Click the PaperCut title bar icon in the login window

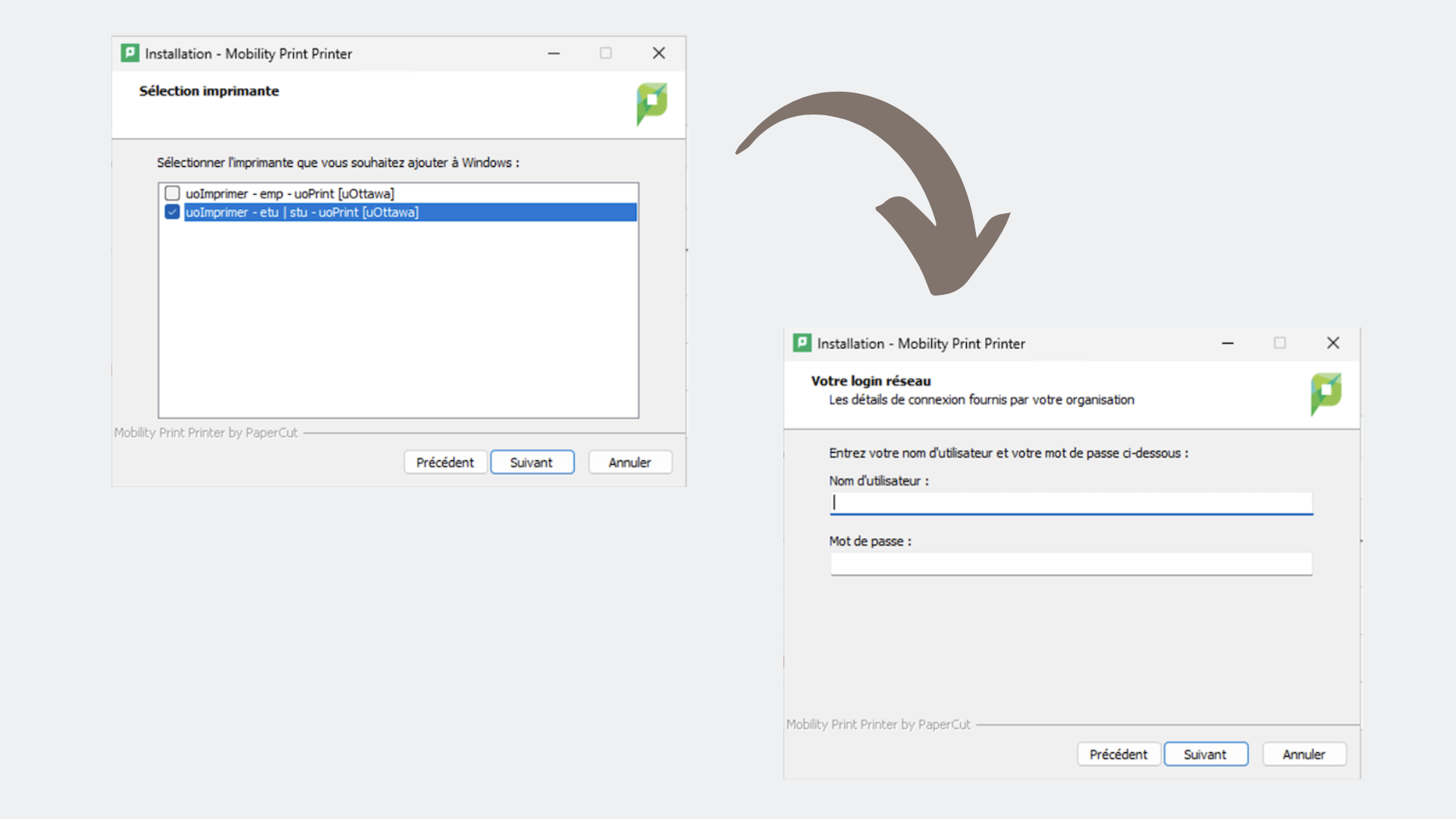[x=802, y=343]
